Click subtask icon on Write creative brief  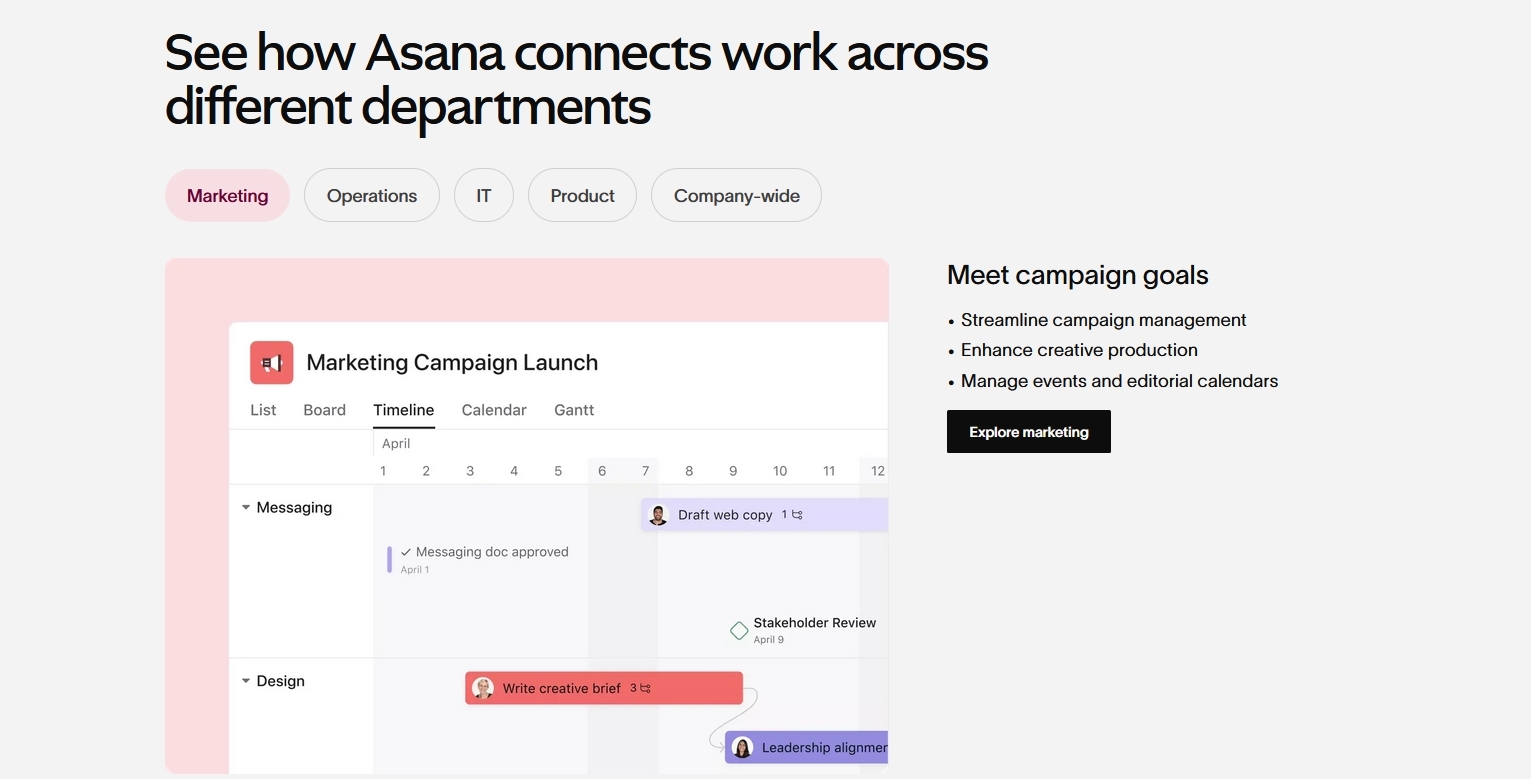point(645,688)
